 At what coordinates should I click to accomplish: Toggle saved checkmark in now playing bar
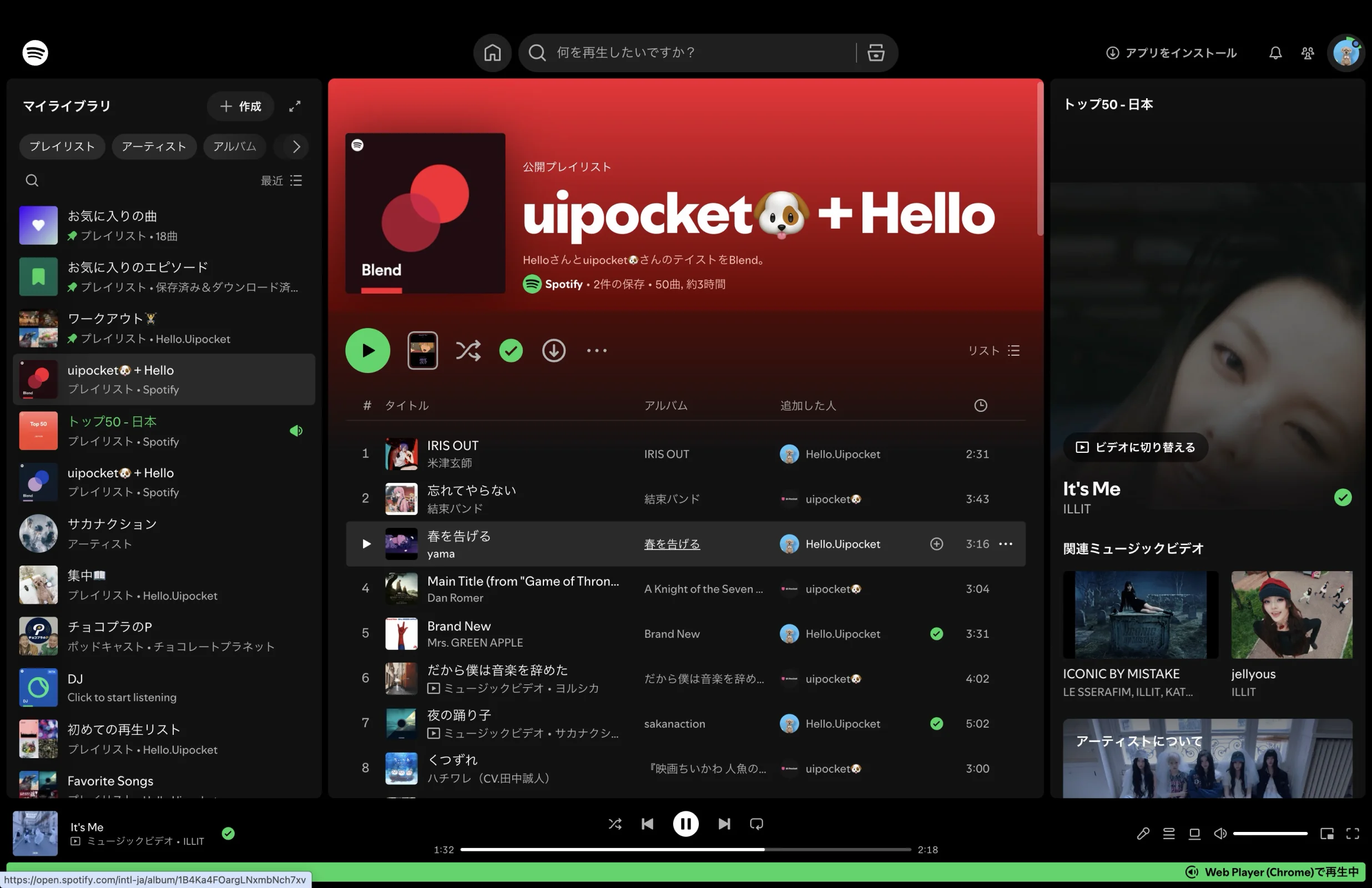228,834
